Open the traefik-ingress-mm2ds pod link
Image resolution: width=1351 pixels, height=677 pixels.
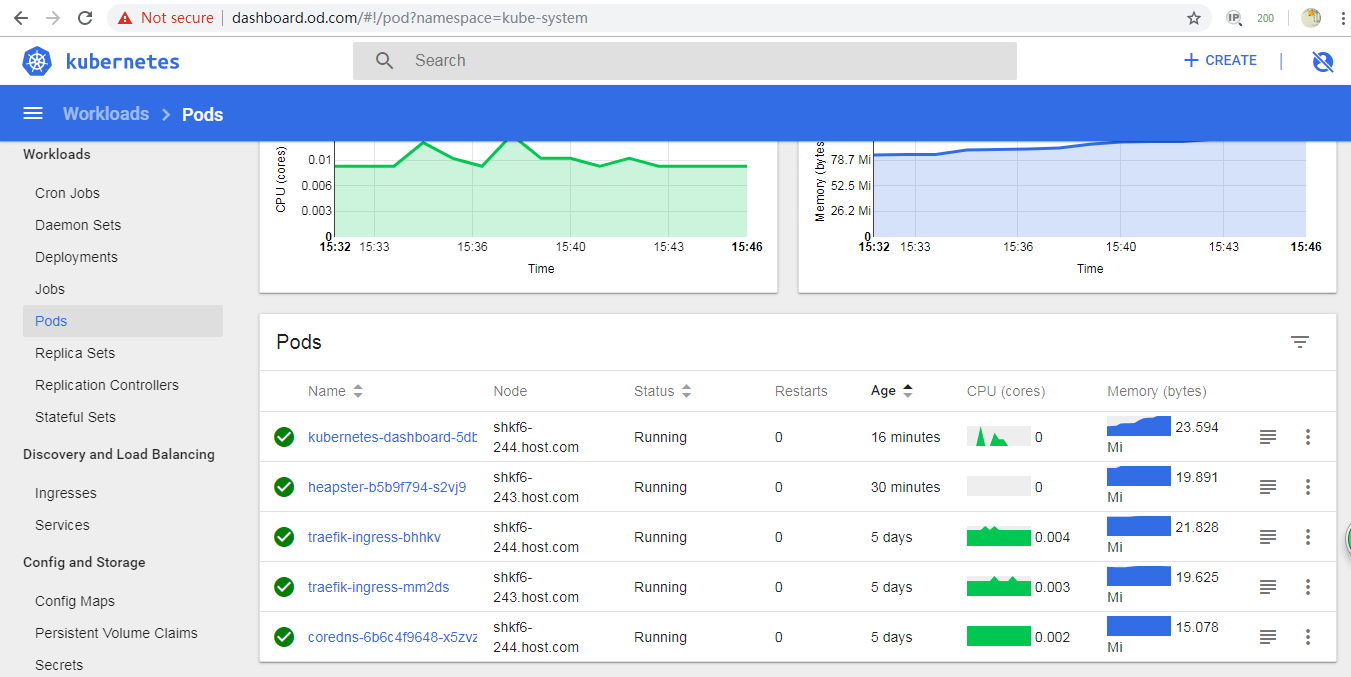(378, 587)
